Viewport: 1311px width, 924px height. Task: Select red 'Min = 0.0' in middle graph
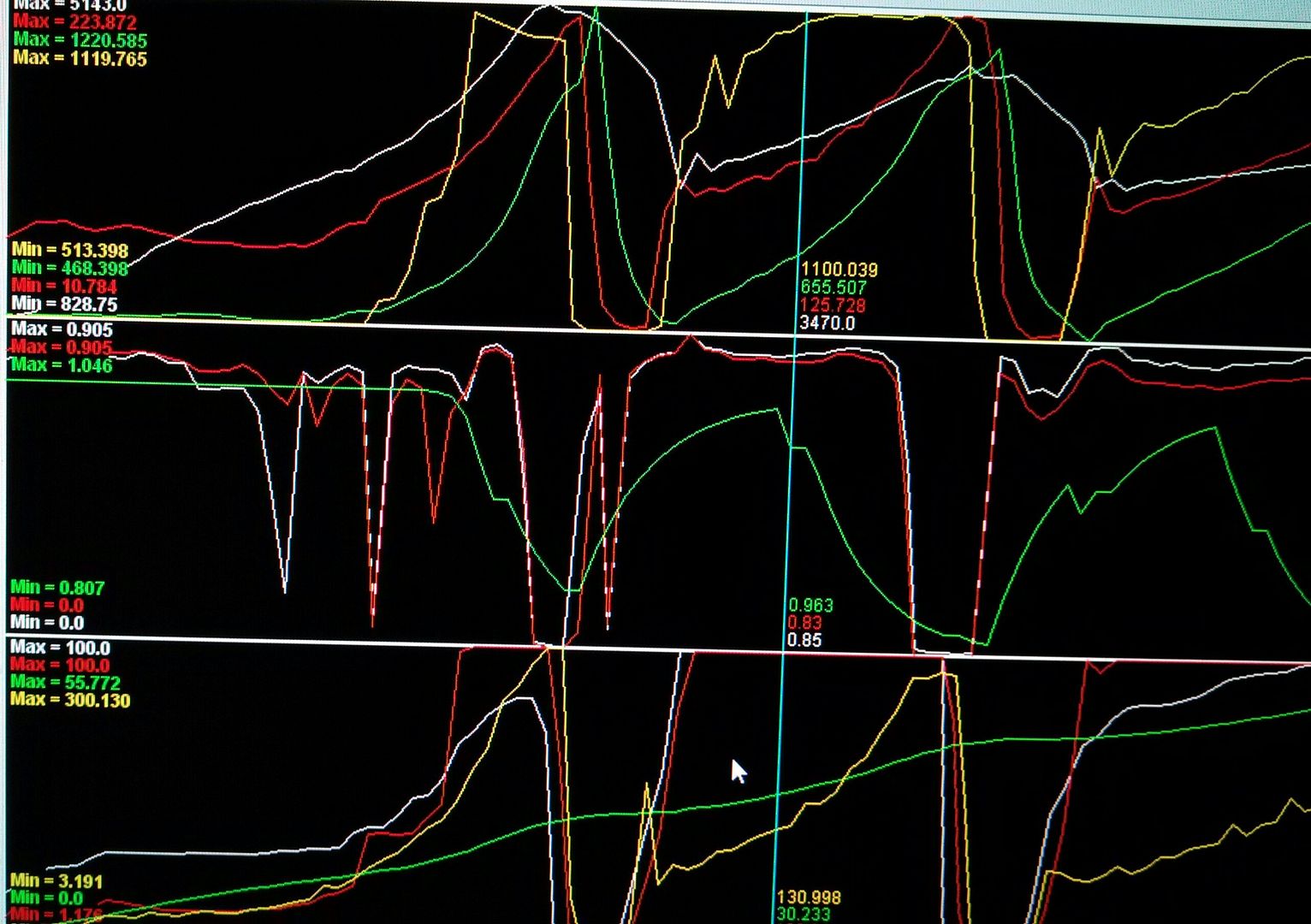[x=47, y=606]
